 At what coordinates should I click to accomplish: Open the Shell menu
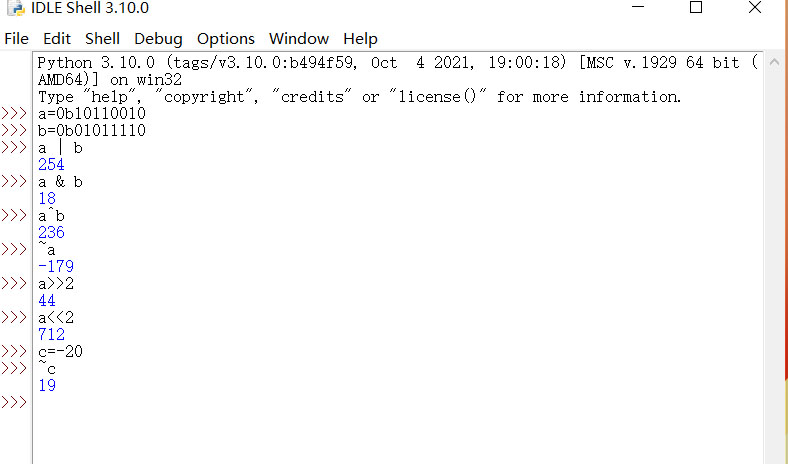[102, 39]
